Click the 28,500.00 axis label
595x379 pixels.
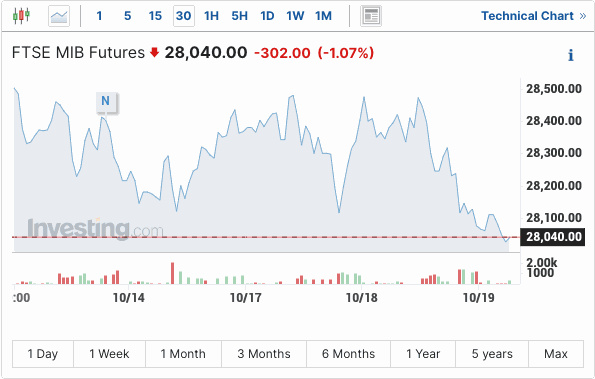coord(554,89)
